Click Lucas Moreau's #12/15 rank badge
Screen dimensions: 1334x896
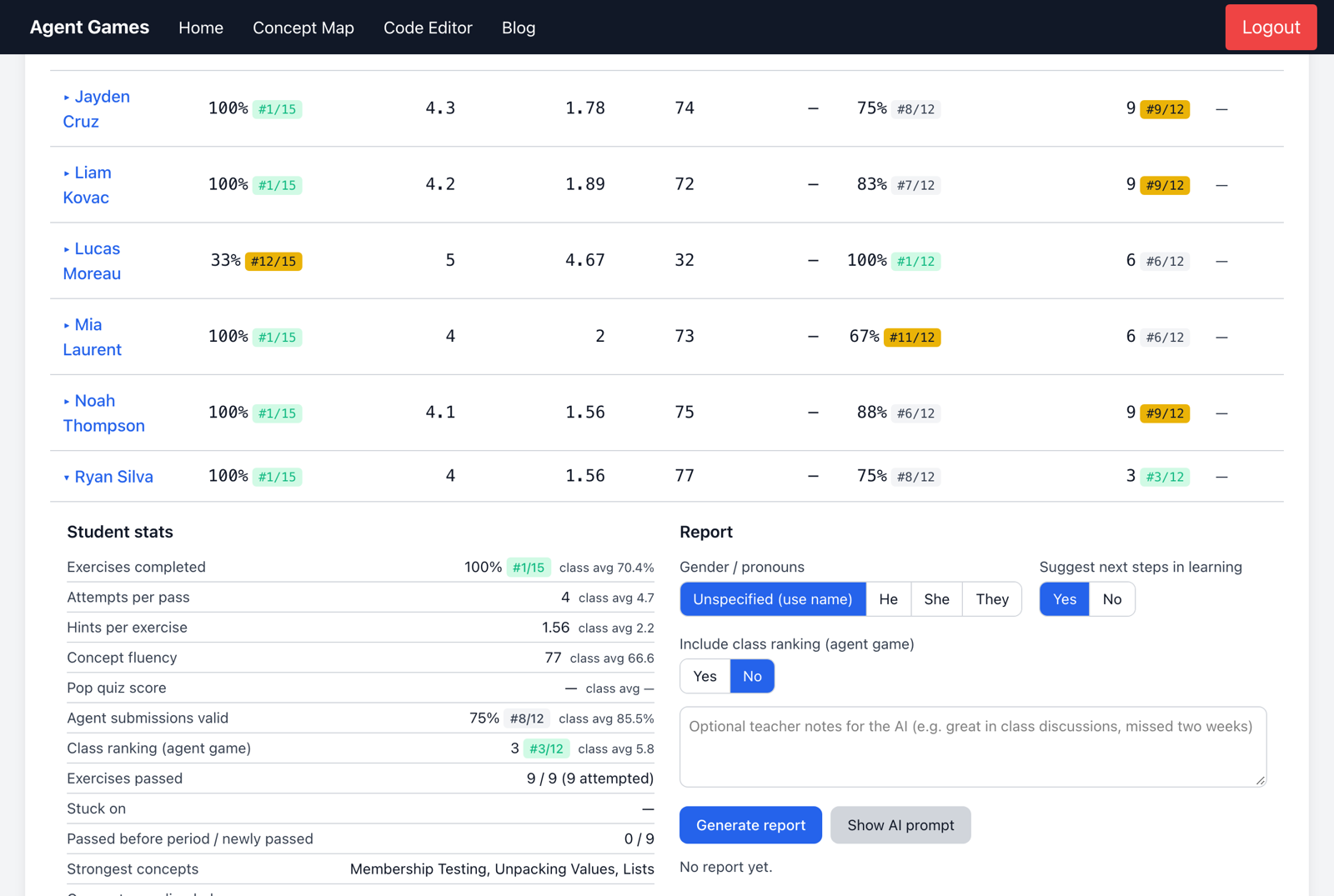click(x=273, y=262)
